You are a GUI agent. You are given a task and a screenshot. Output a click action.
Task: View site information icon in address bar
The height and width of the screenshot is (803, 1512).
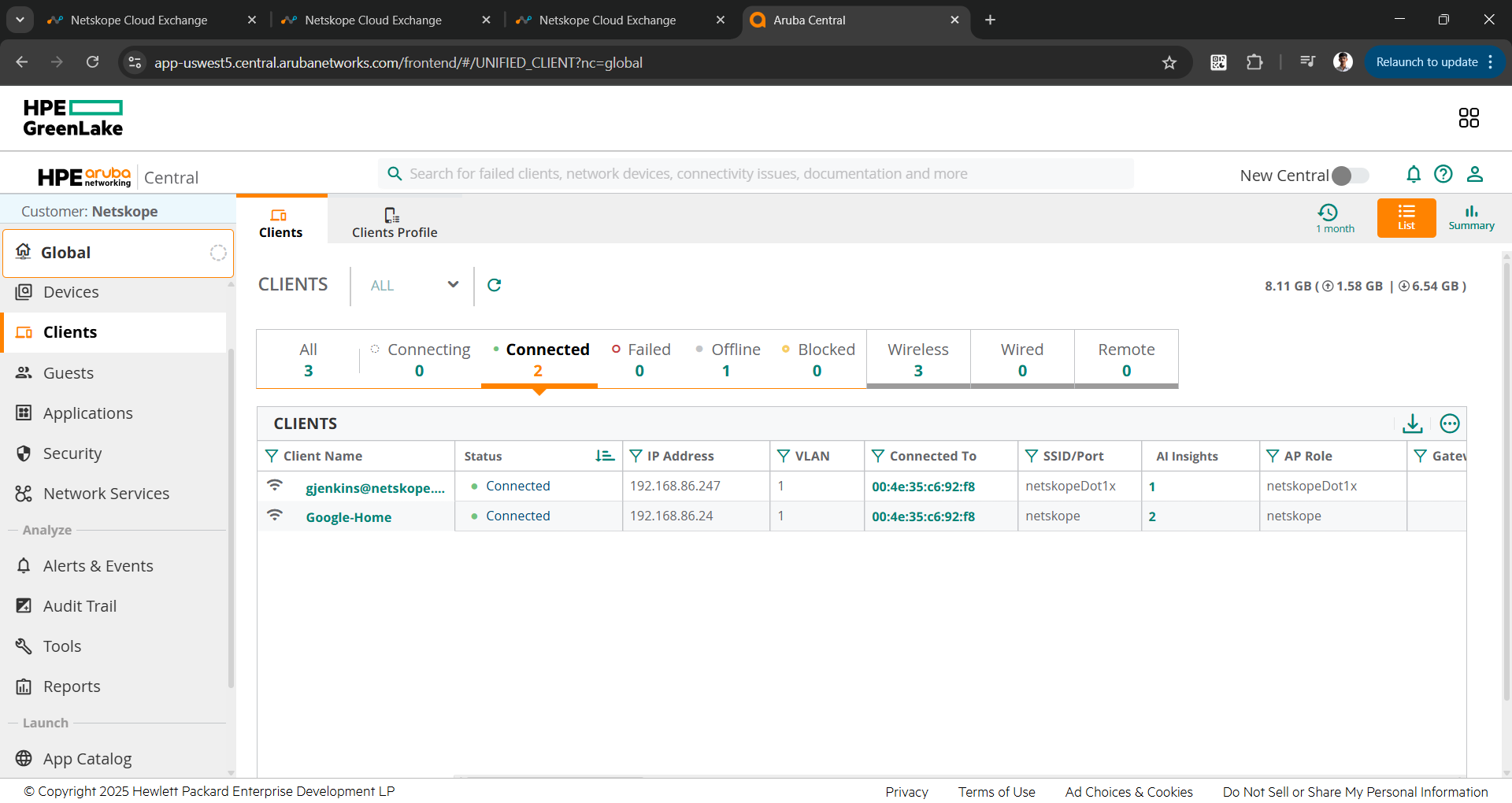tap(135, 62)
